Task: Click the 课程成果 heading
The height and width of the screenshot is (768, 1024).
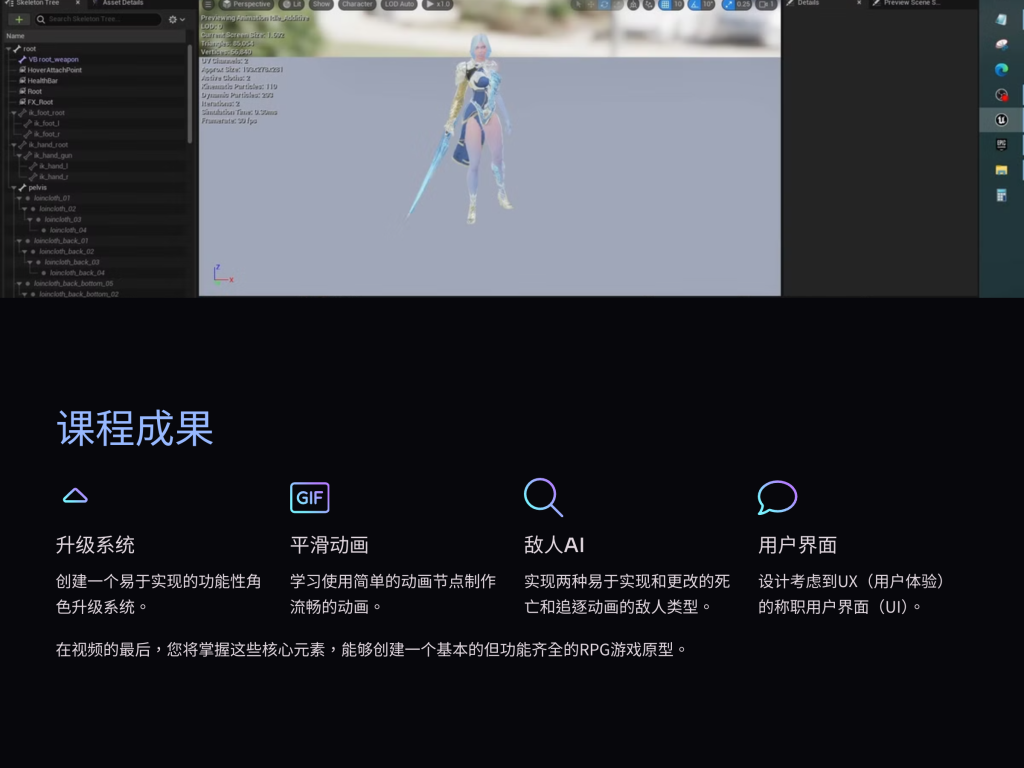Action: [135, 428]
